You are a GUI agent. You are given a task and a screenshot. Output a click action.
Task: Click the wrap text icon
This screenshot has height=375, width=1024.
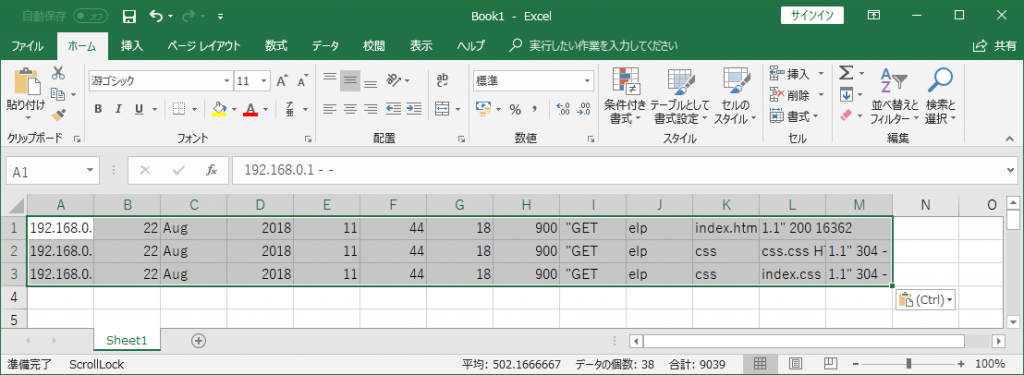(x=443, y=81)
